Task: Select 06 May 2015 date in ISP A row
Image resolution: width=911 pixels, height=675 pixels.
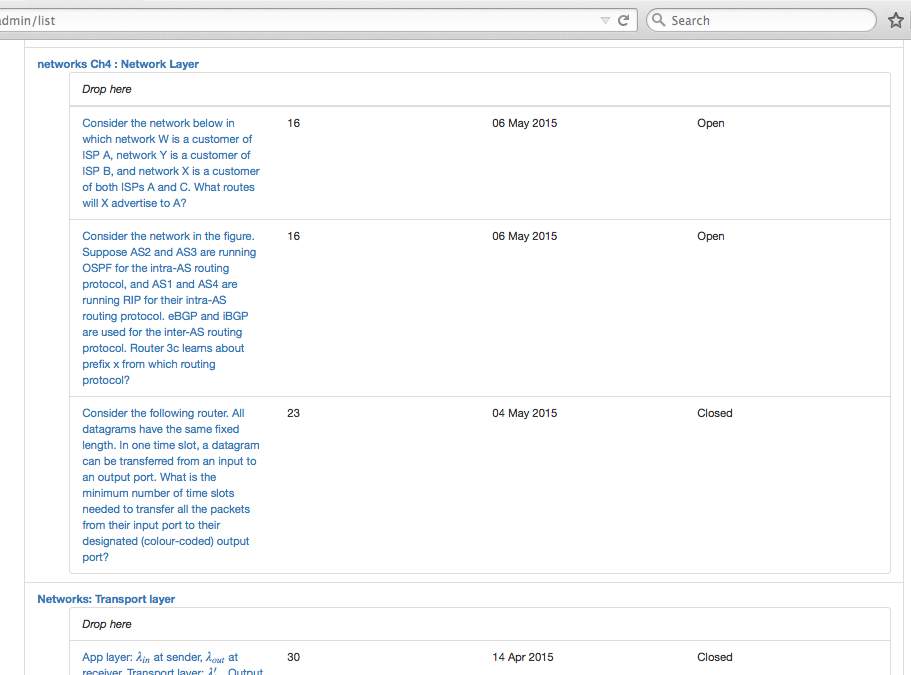Action: (x=525, y=123)
